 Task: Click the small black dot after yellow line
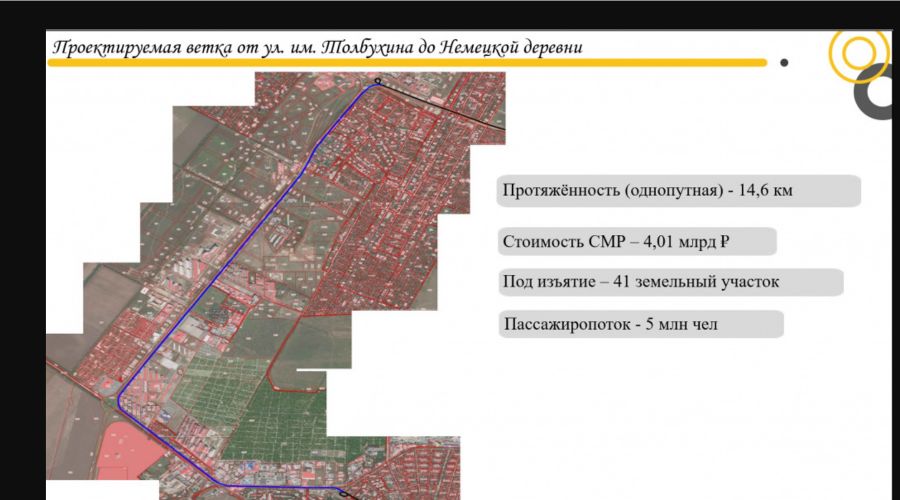coord(784,62)
